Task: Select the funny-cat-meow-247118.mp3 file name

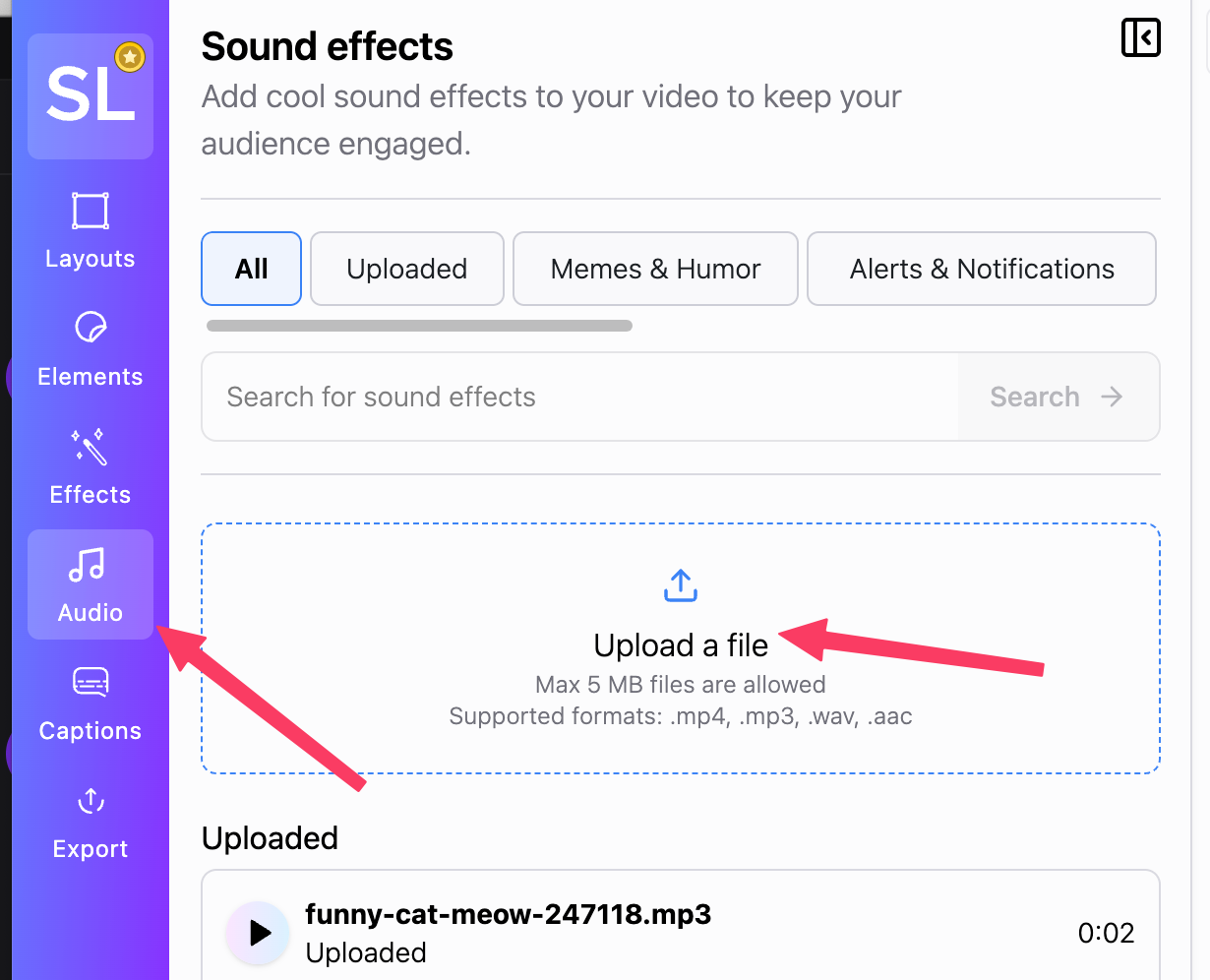Action: click(x=508, y=914)
